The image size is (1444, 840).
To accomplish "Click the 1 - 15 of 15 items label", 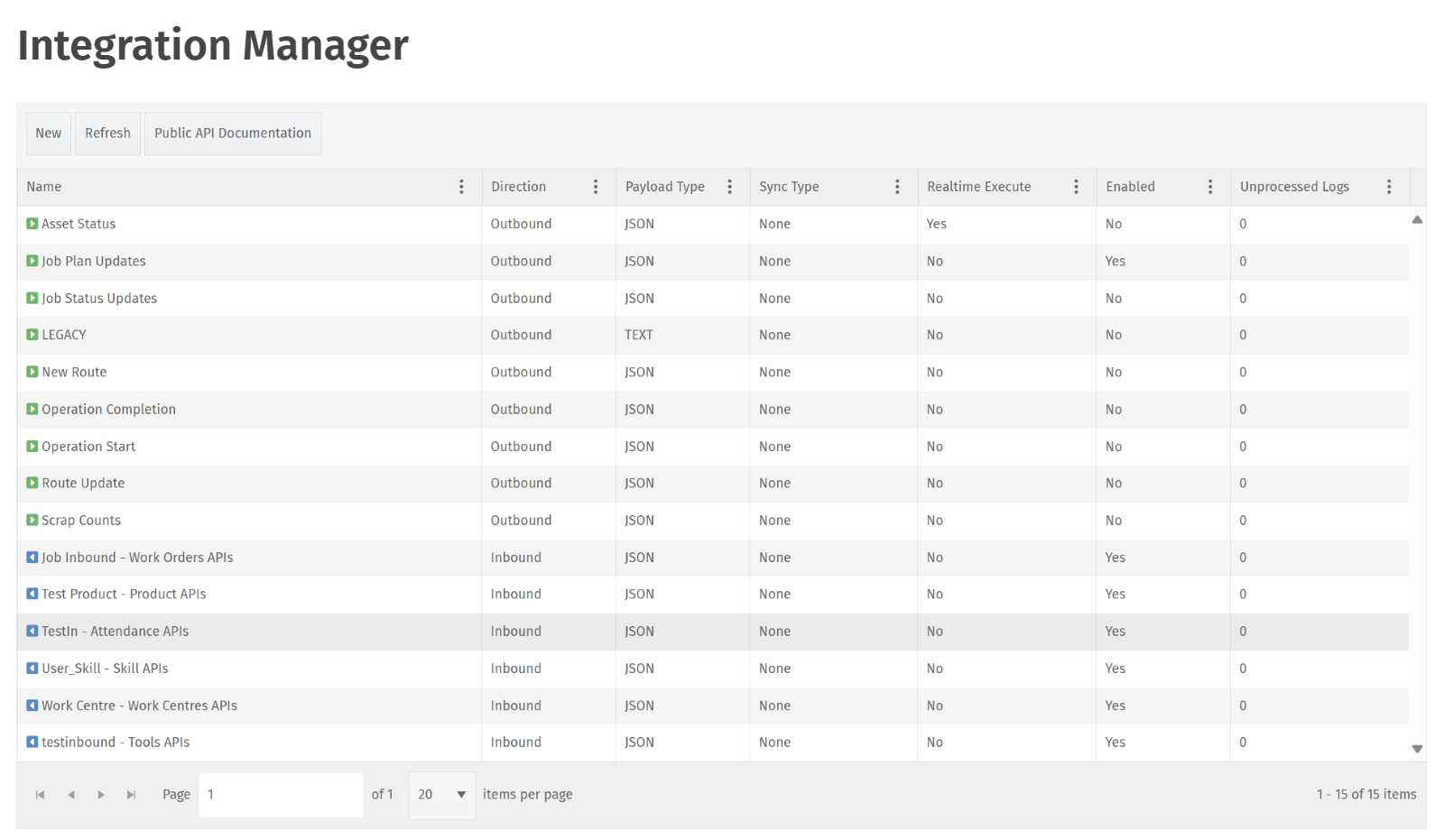I will pyautogui.click(x=1366, y=794).
